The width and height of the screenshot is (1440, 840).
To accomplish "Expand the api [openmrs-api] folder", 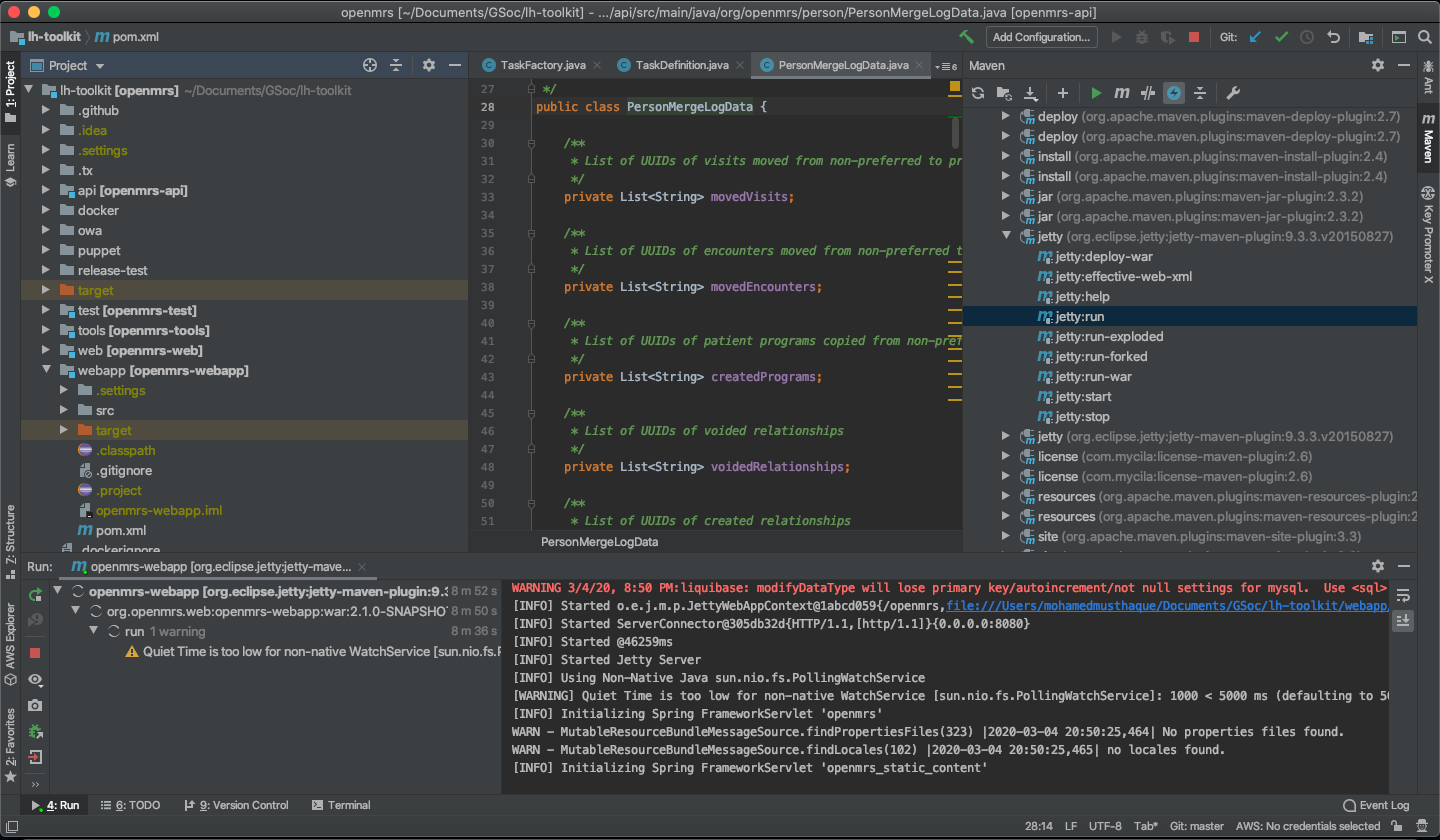I will pos(46,190).
